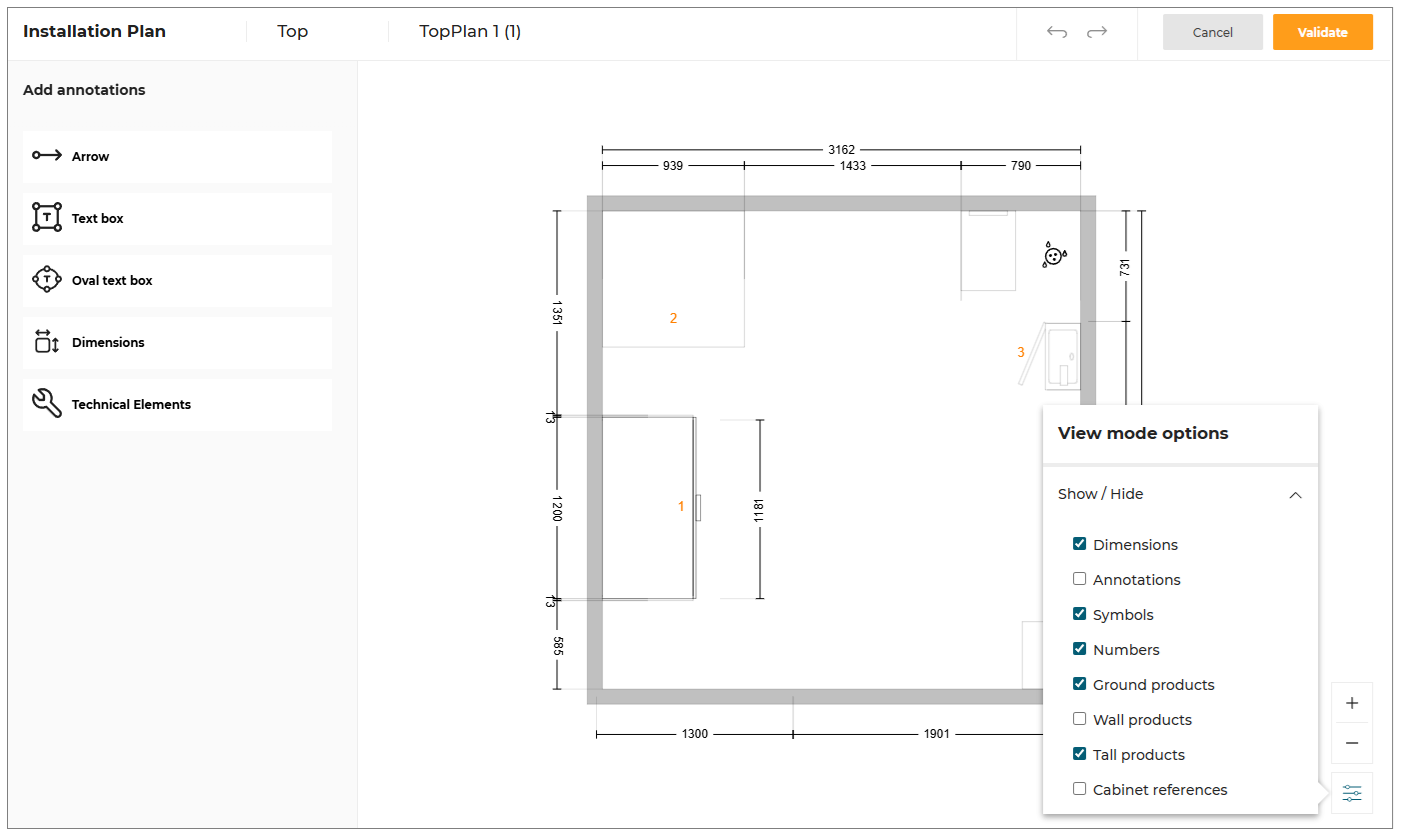The width and height of the screenshot is (1403, 839).
Task: Open Technical Elements wrench tool
Action: (x=177, y=404)
